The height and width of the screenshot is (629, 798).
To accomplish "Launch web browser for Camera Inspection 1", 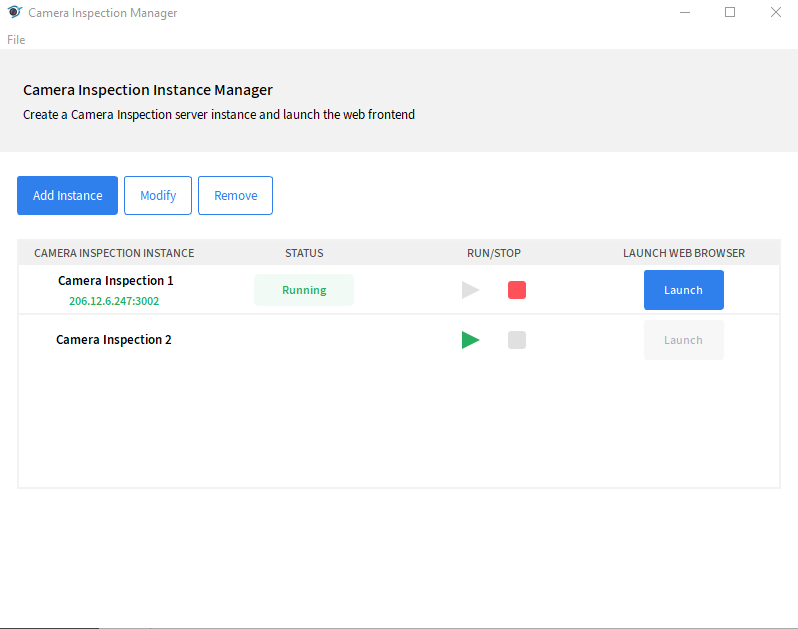I will click(683, 290).
